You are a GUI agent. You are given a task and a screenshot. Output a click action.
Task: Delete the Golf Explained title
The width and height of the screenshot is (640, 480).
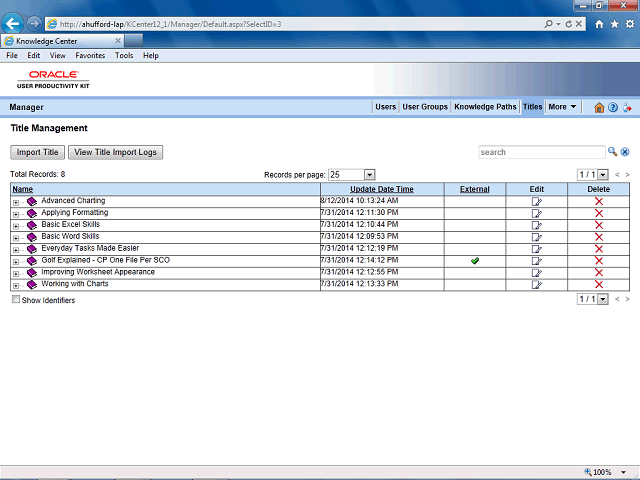point(599,260)
